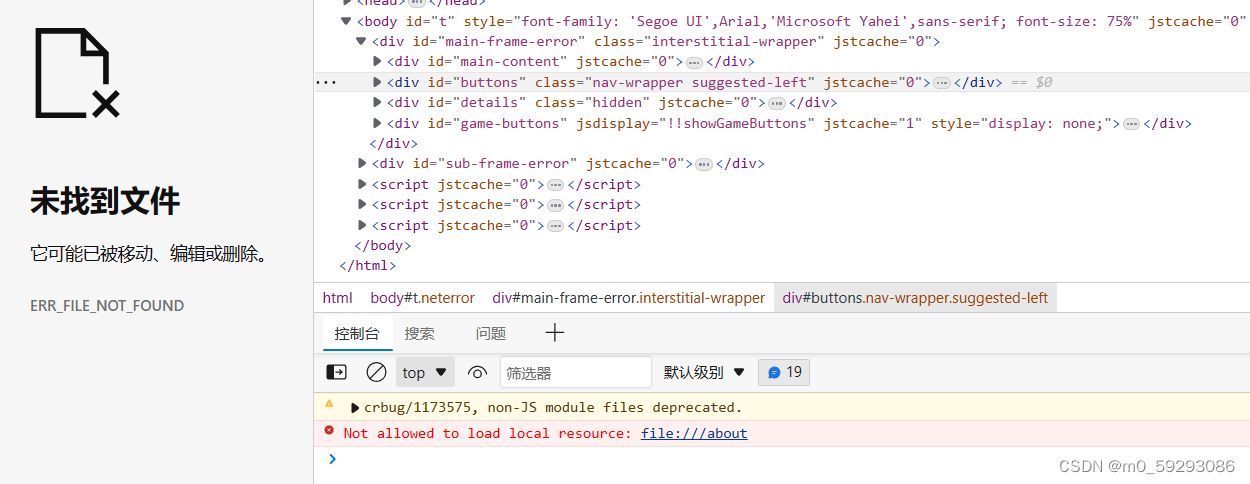Click the class="hidden" attribute of details div
1250x484 pixels.
(592, 102)
